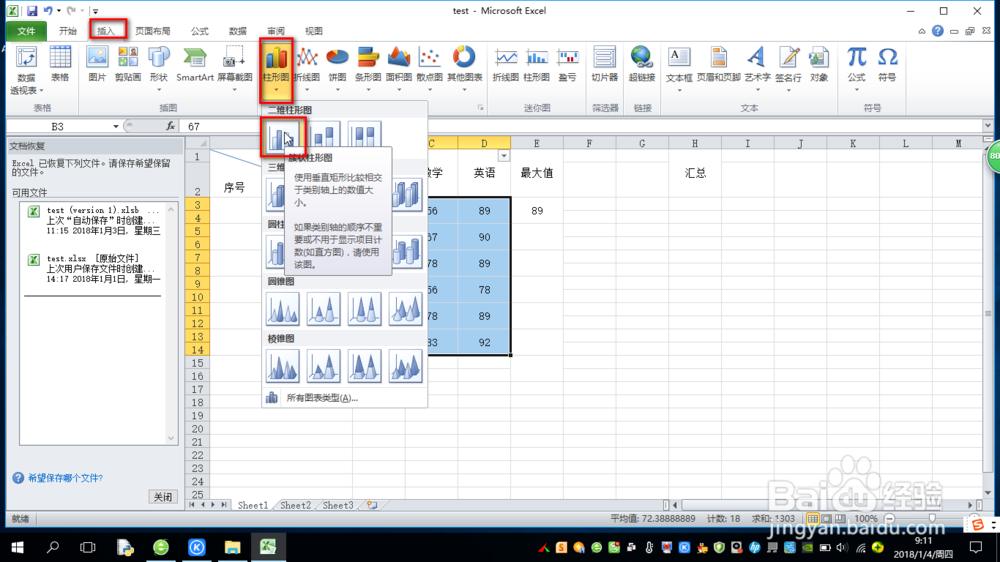Switch to the Formulas (公式) tab
The width and height of the screenshot is (1000, 562).
pos(200,31)
